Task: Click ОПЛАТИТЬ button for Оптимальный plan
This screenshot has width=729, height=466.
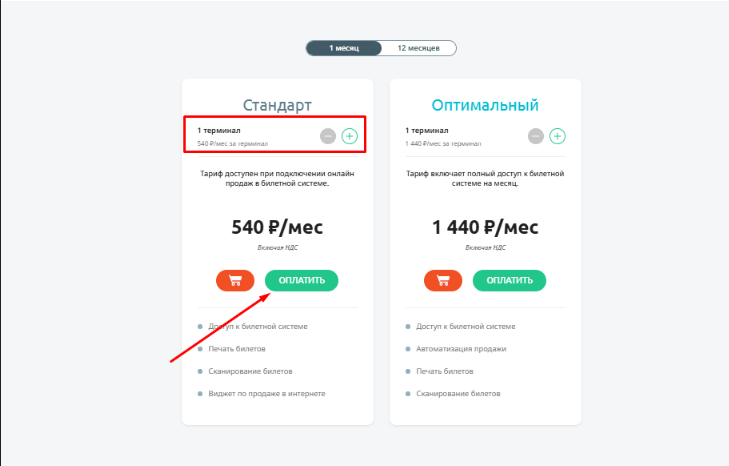Action: pos(510,280)
